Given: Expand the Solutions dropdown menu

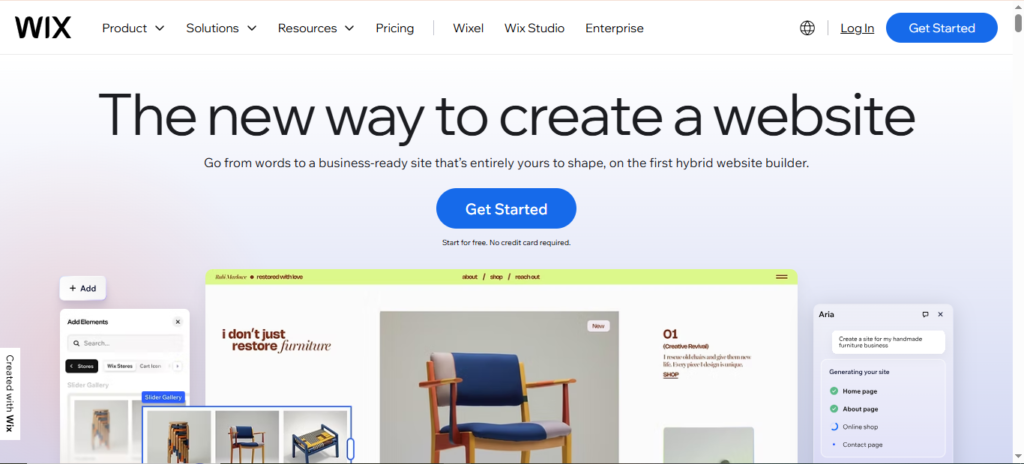Looking at the screenshot, I should click(221, 28).
